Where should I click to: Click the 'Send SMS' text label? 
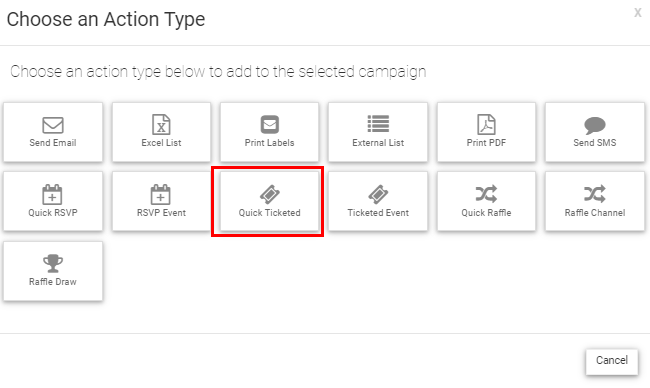[595, 143]
